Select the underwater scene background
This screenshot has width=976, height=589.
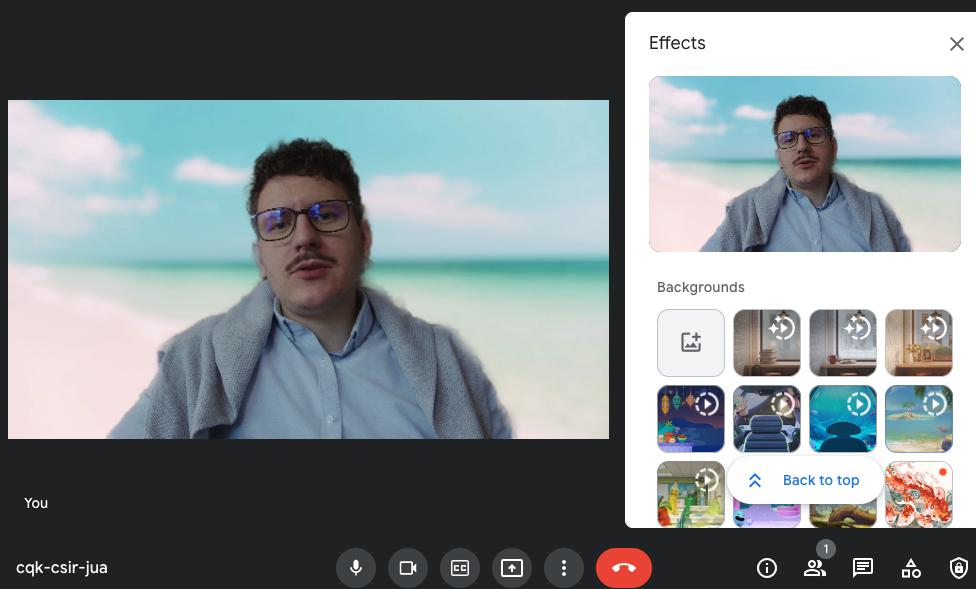click(x=843, y=419)
